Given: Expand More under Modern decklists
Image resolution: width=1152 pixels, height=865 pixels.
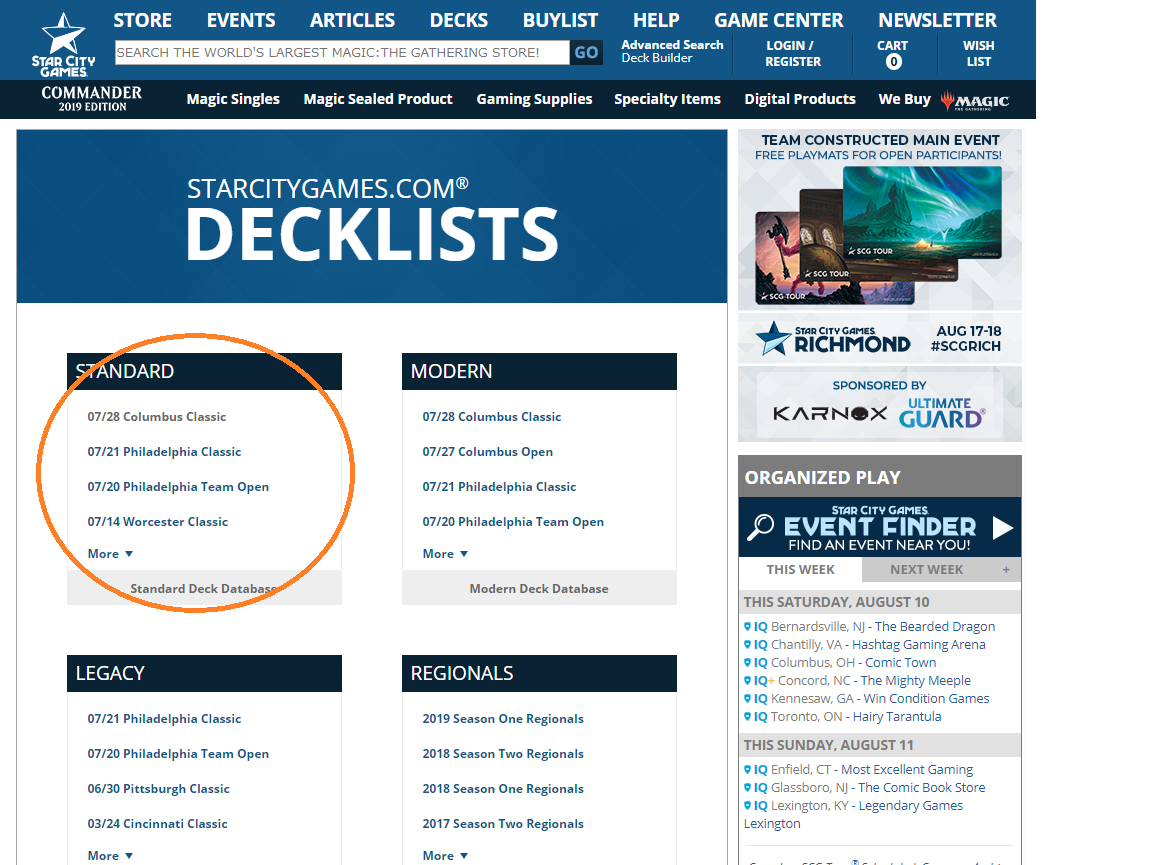Looking at the screenshot, I should click(445, 553).
